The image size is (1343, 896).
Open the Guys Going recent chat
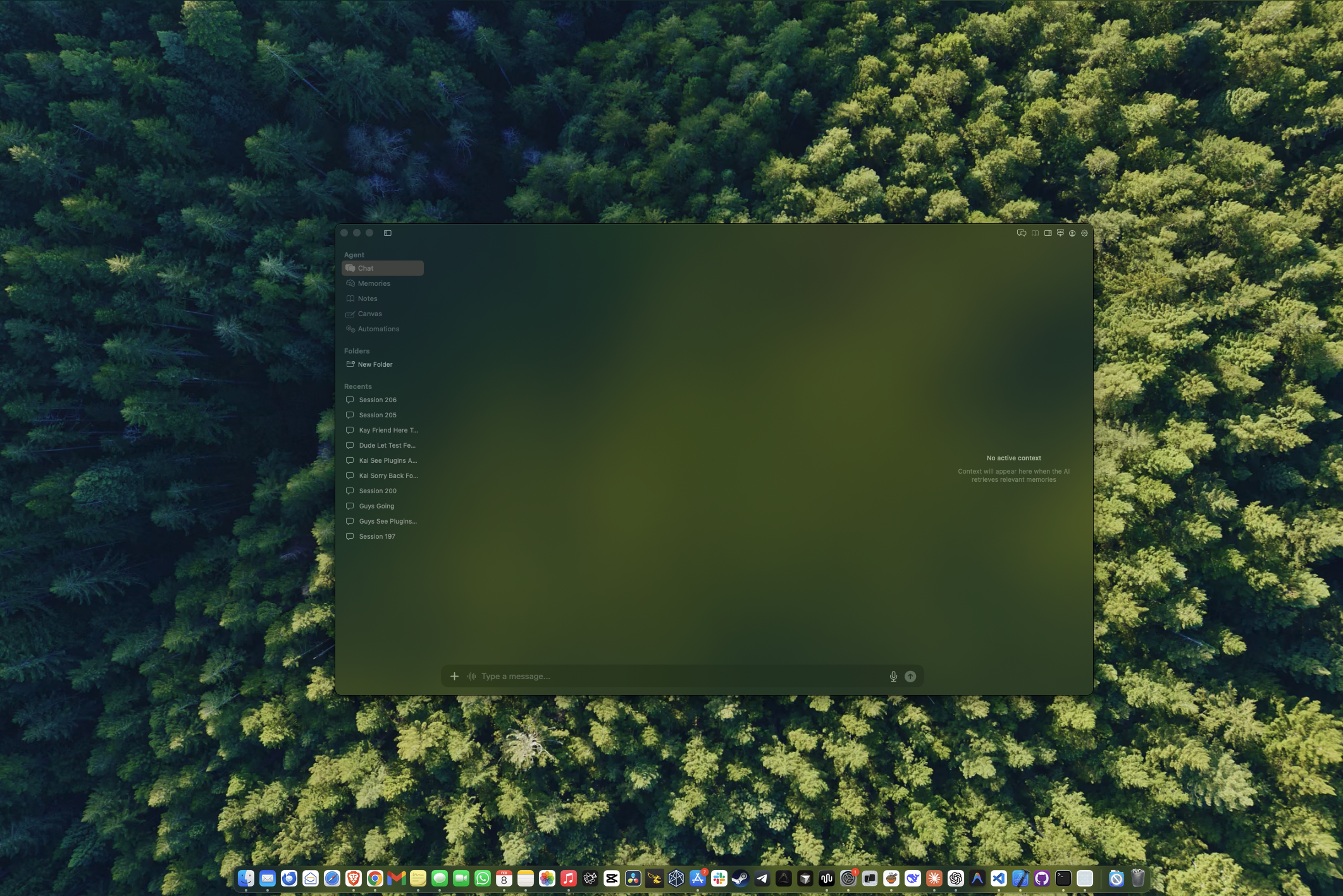pos(376,506)
